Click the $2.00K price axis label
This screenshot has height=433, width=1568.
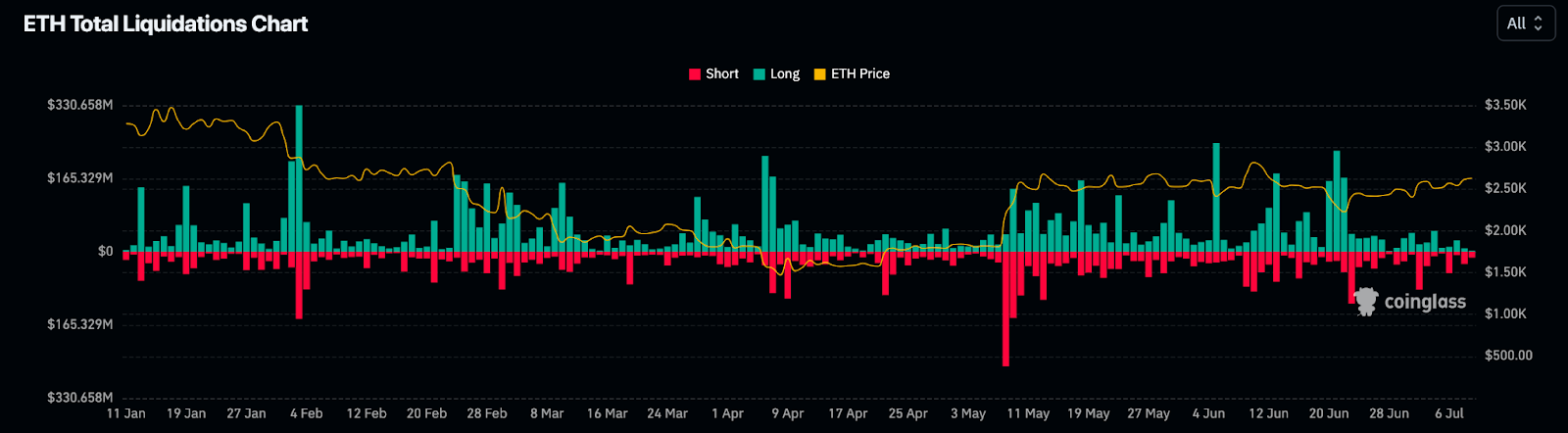click(x=1505, y=230)
